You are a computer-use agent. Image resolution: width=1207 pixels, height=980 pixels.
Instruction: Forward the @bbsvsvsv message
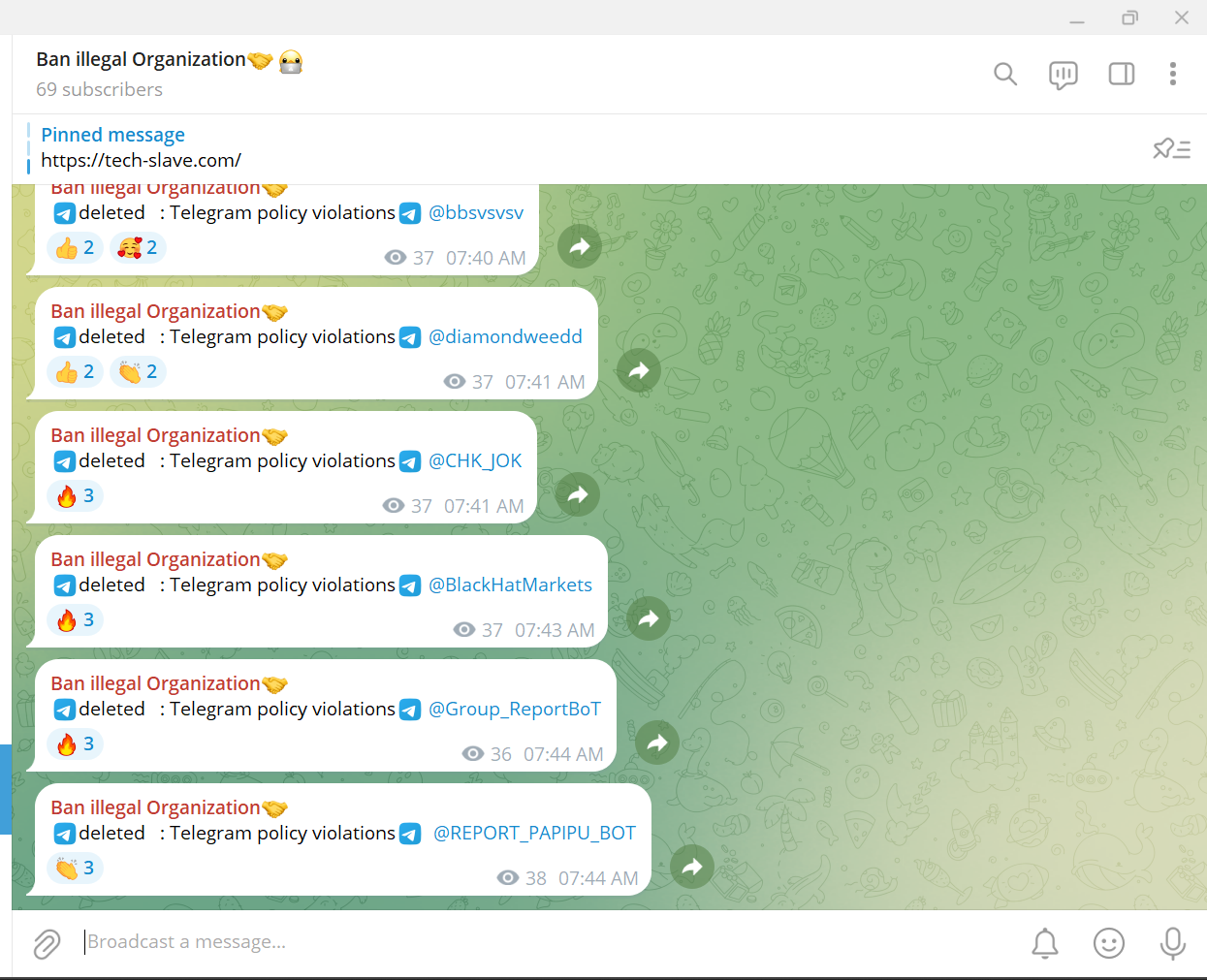(580, 246)
